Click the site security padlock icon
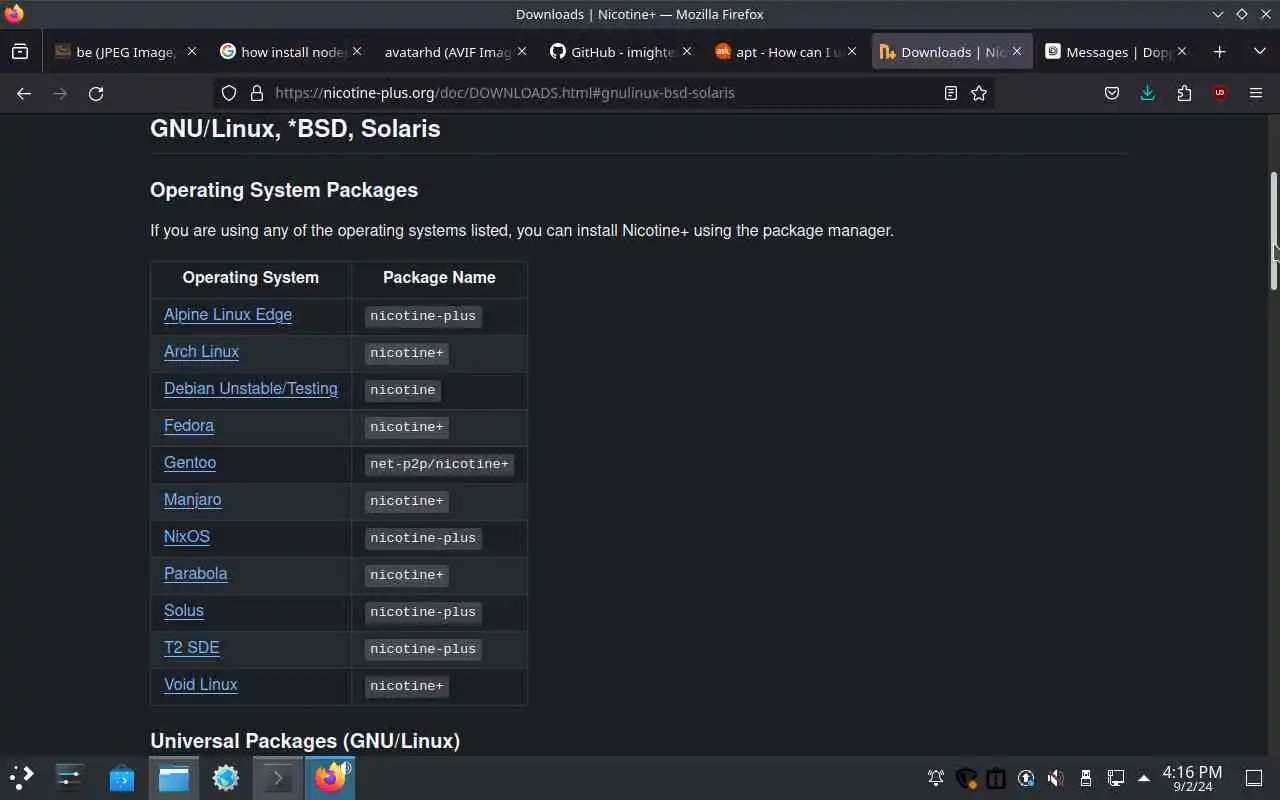 [x=257, y=93]
